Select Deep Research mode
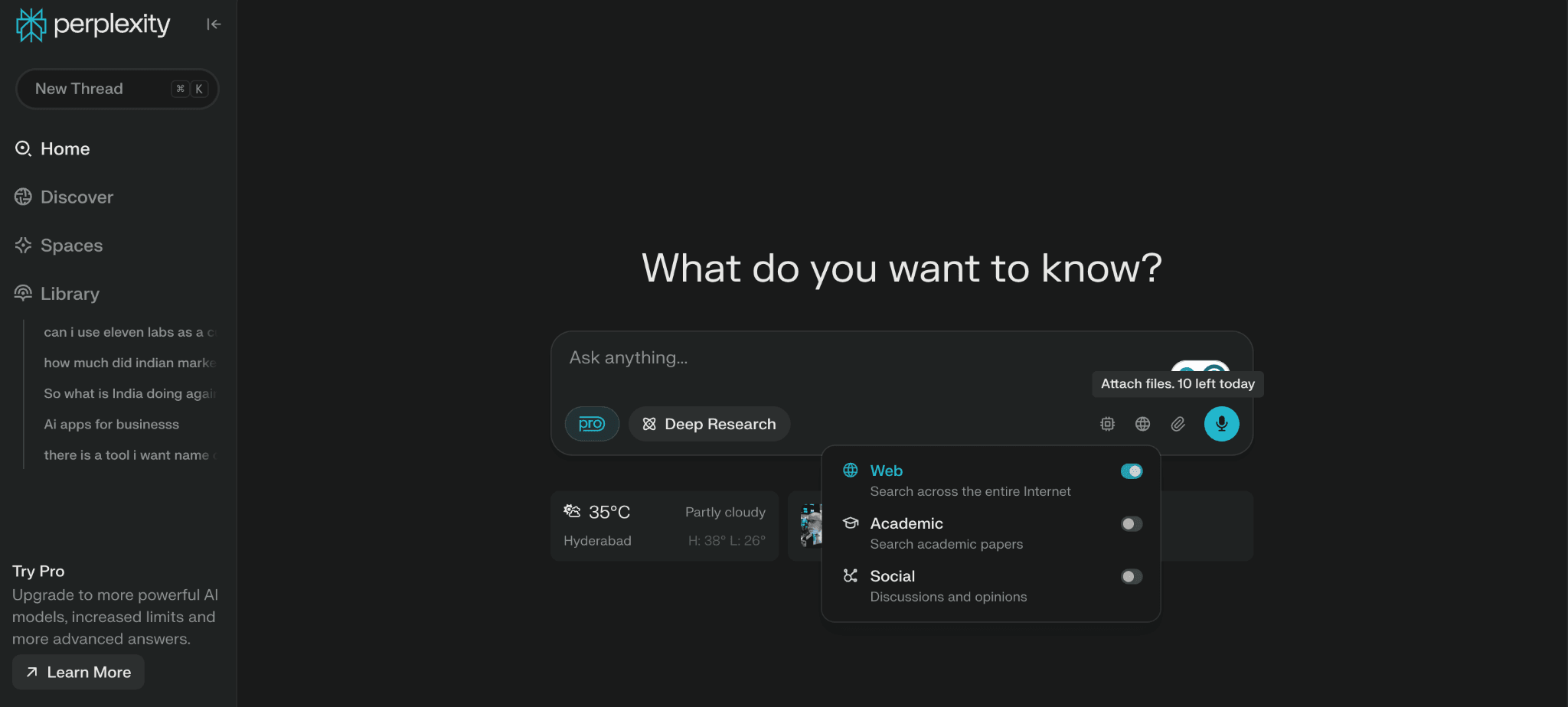Screen dimensions: 1568x707 click(708, 423)
